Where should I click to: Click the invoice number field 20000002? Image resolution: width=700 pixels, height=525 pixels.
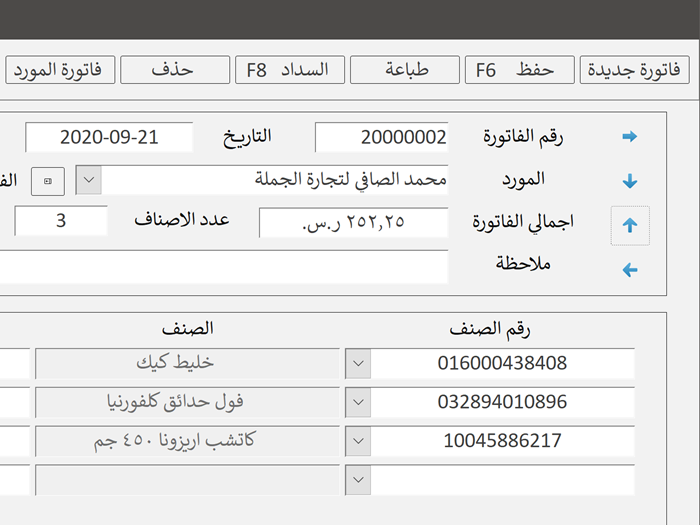click(382, 138)
